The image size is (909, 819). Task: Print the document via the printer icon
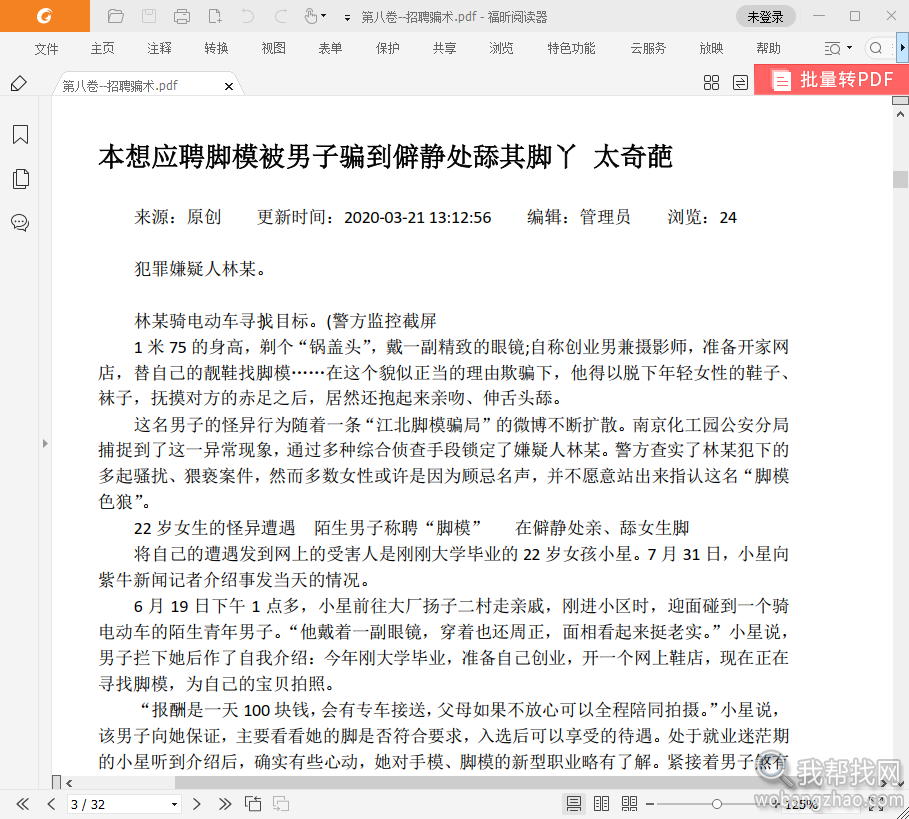182,16
